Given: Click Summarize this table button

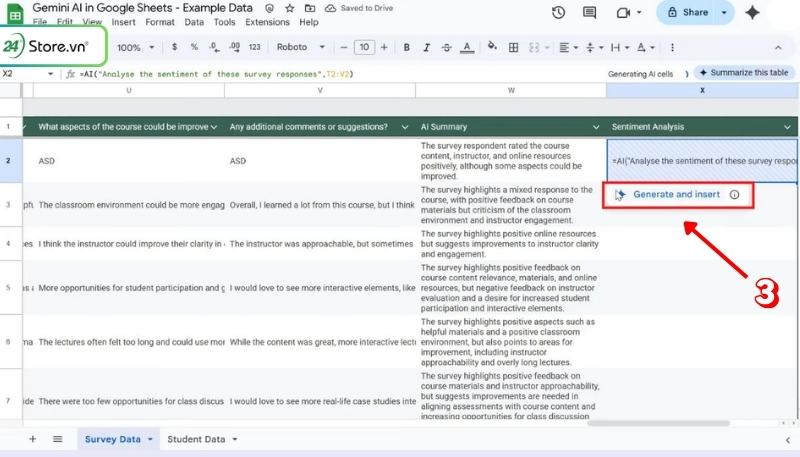Looking at the screenshot, I should (745, 72).
